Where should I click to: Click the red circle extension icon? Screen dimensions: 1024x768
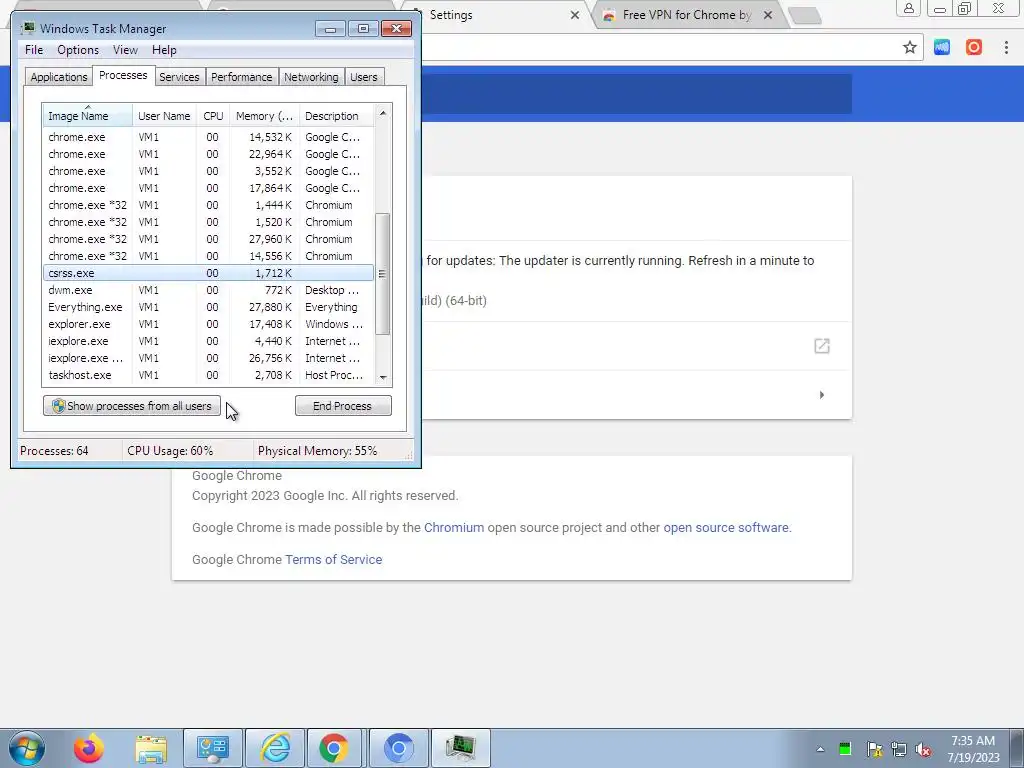point(974,47)
